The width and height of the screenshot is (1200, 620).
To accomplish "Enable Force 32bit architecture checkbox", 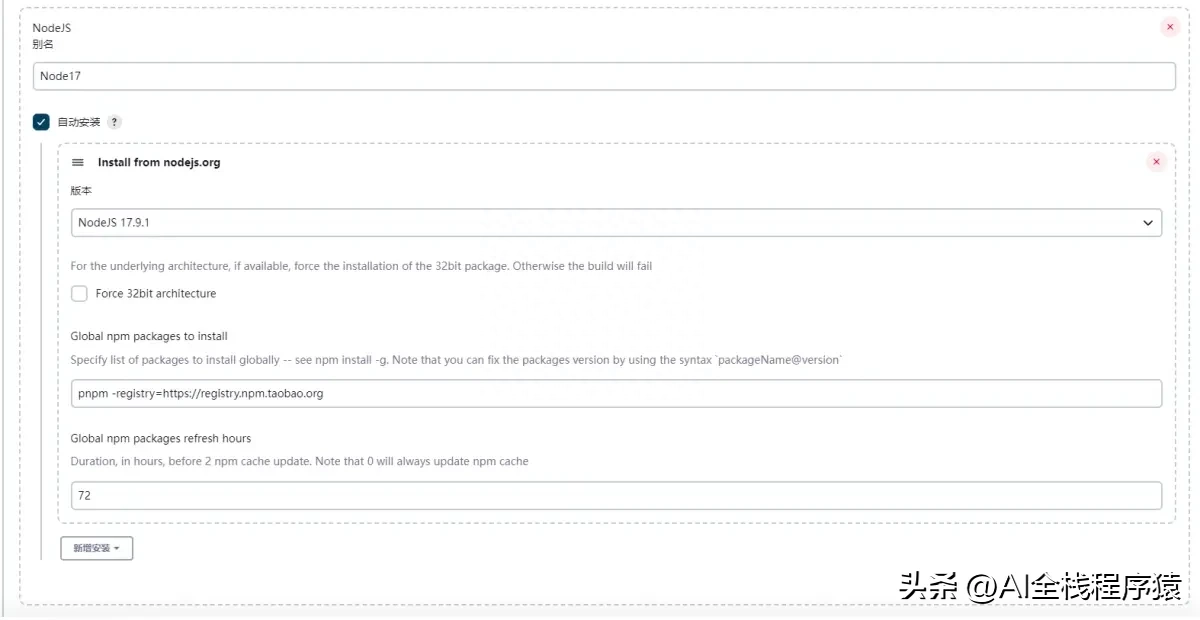I will point(79,294).
